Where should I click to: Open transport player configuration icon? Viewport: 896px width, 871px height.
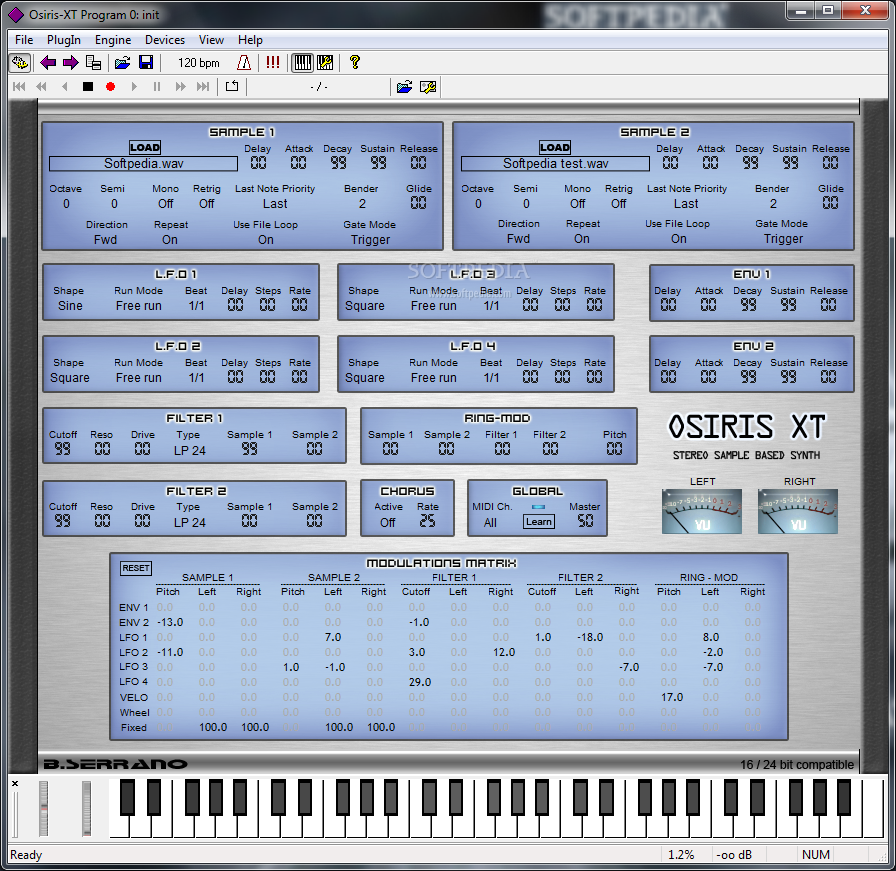428,87
